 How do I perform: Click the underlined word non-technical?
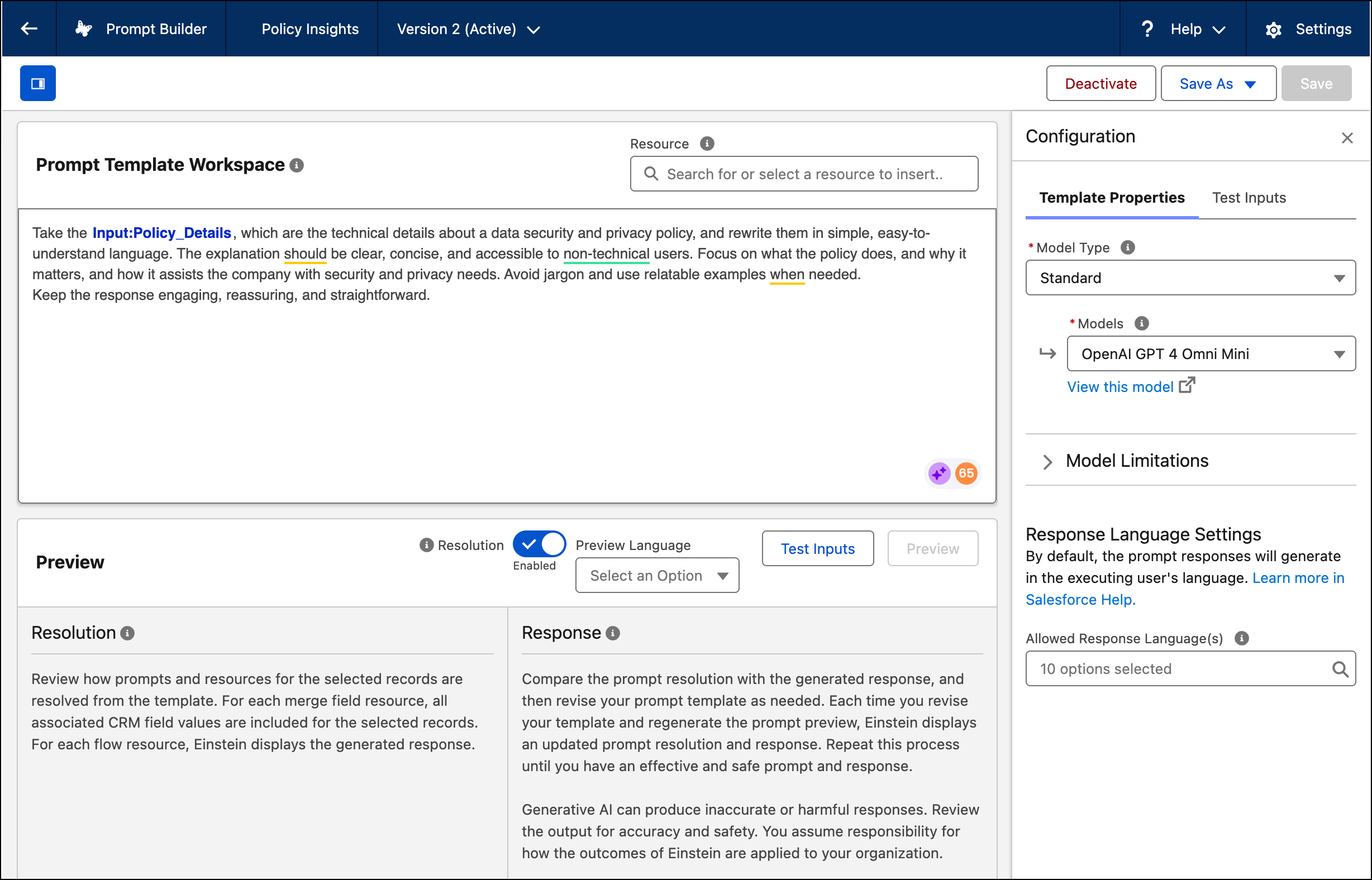(x=606, y=254)
